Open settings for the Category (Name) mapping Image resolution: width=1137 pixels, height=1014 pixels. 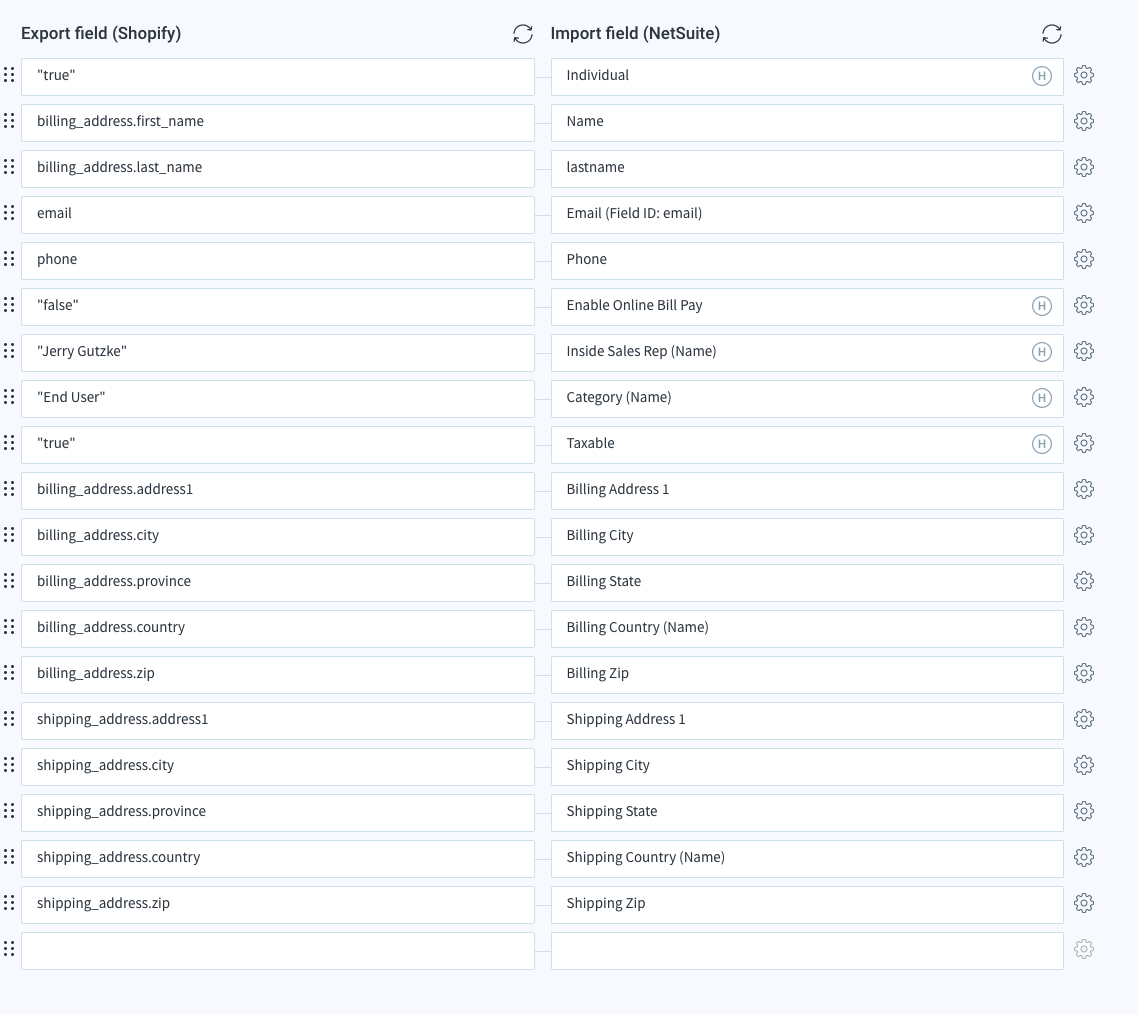point(1084,397)
